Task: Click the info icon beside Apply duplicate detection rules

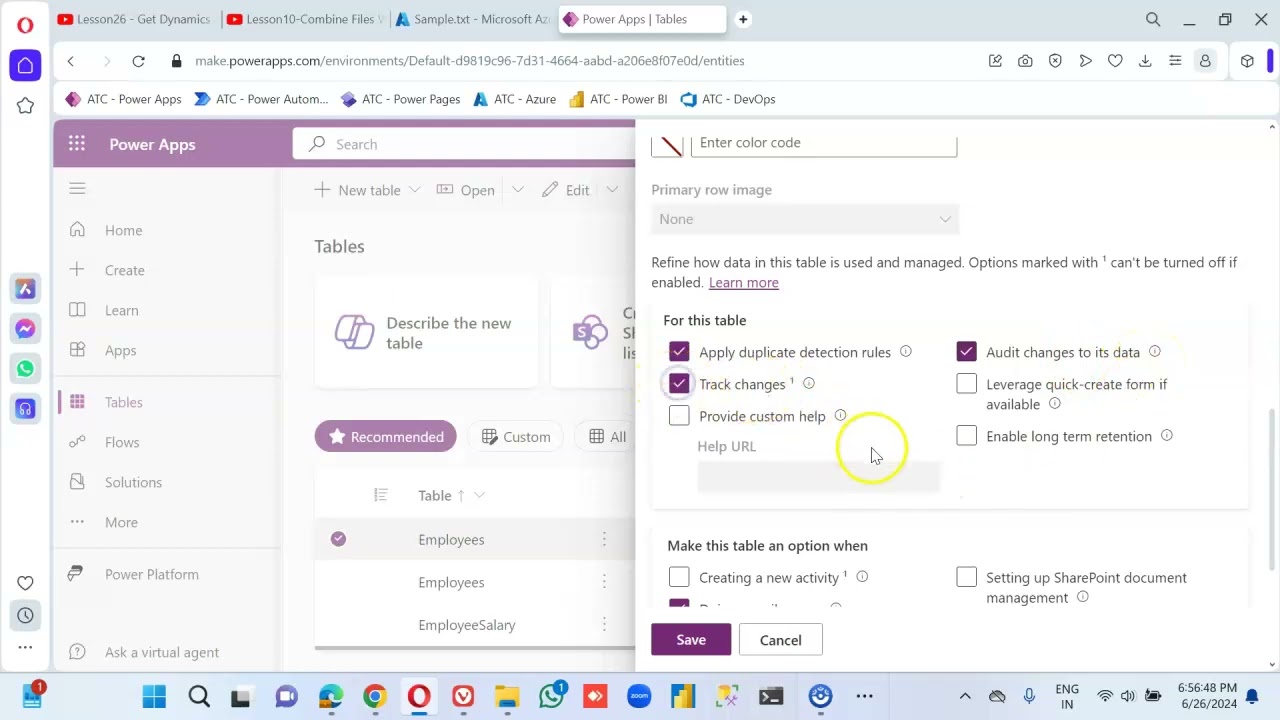Action: [906, 351]
